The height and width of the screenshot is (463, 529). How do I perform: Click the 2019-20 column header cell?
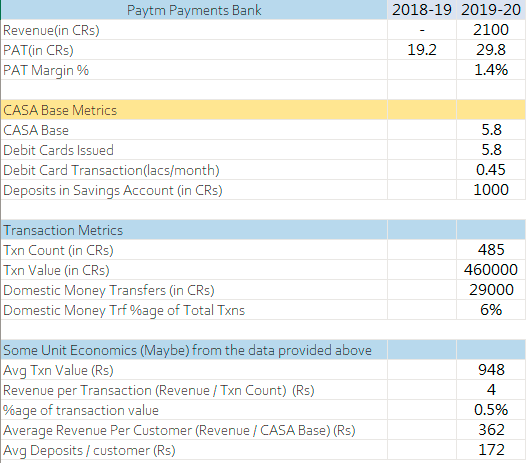[491, 10]
